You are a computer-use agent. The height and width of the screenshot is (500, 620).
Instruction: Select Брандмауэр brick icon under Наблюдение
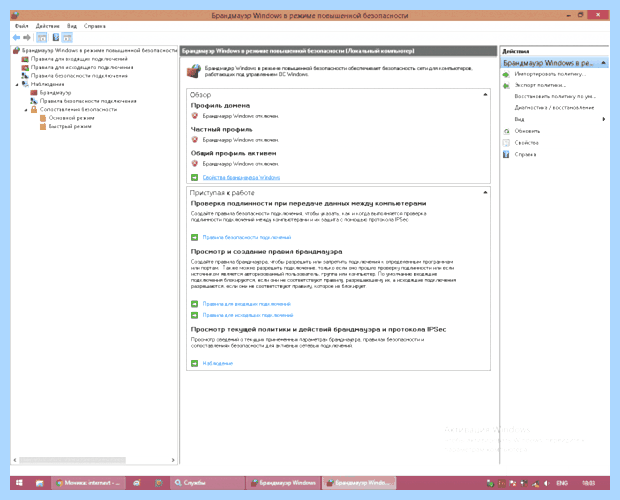(34, 92)
